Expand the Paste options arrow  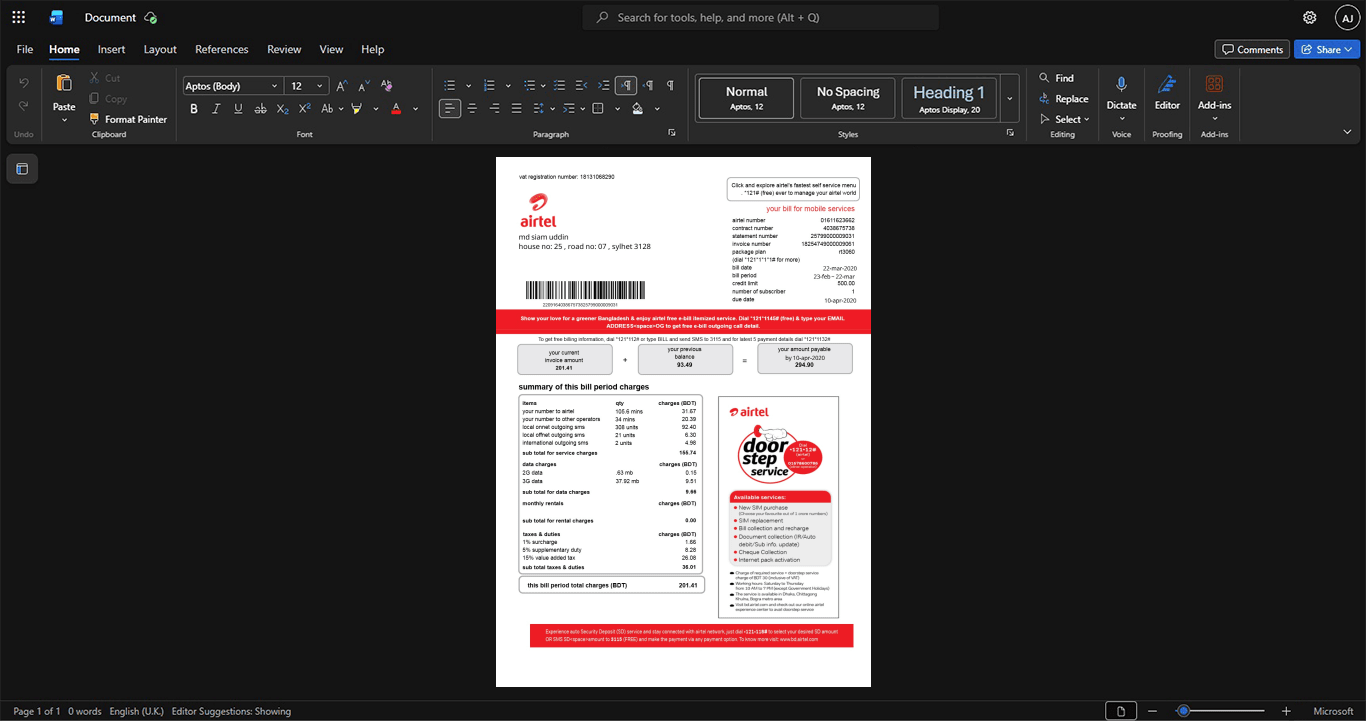click(x=64, y=120)
